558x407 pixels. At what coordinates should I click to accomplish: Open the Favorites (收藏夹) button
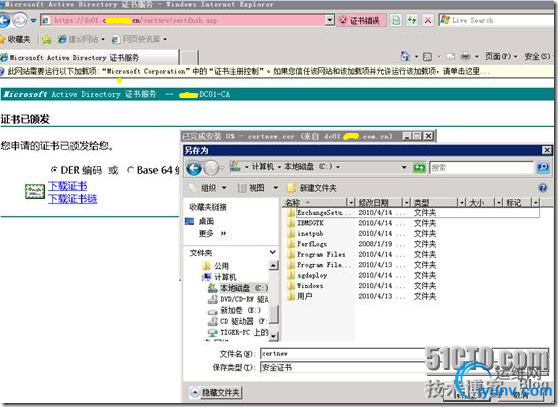click(15, 39)
